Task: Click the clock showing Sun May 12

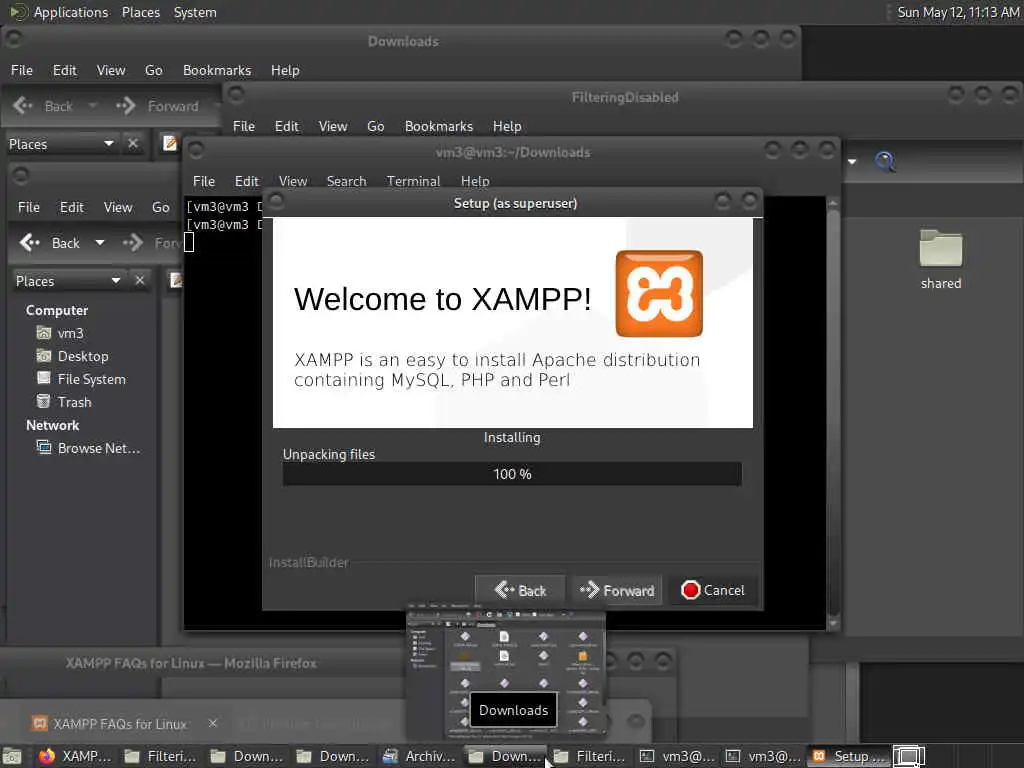Action: pyautogui.click(x=957, y=12)
